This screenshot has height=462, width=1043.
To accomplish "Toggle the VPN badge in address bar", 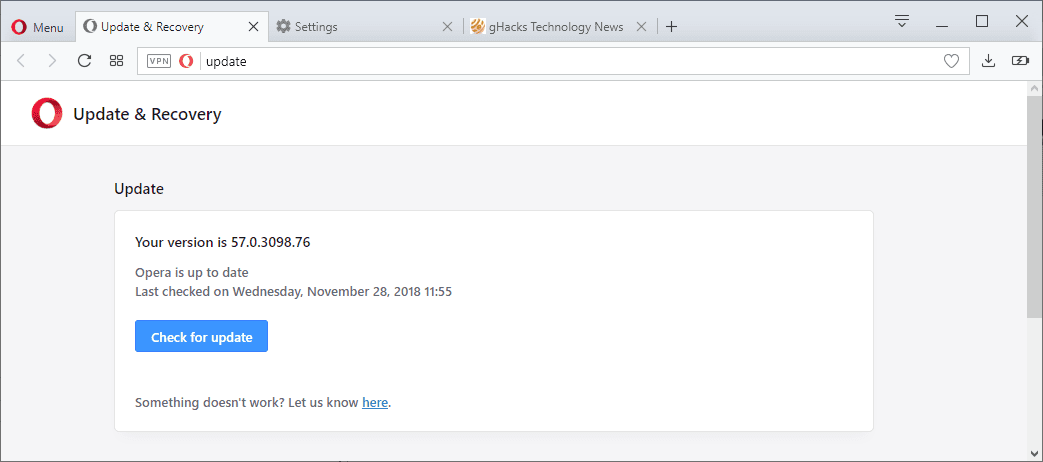I will click(159, 61).
